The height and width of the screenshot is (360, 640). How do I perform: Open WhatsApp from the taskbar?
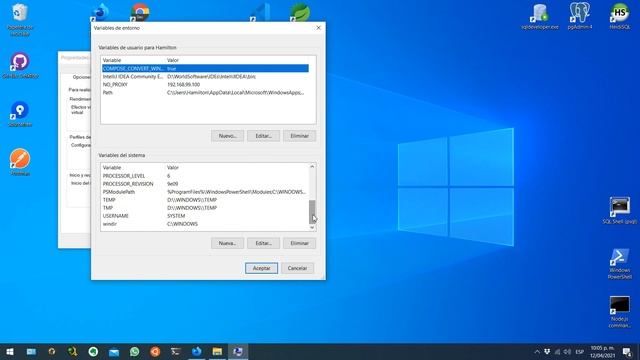134,351
